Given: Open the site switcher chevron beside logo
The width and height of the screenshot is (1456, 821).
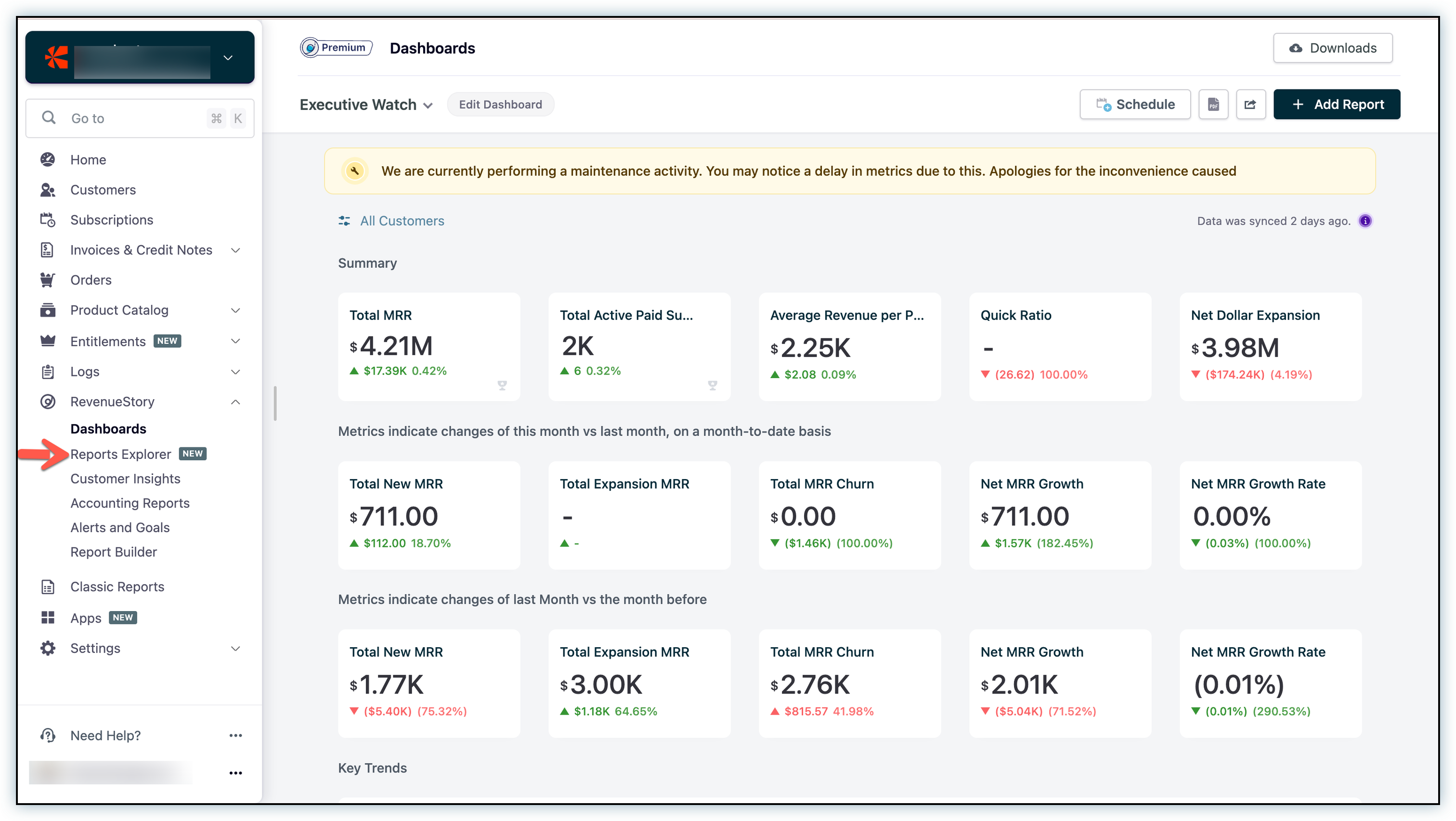Looking at the screenshot, I should click(x=228, y=58).
